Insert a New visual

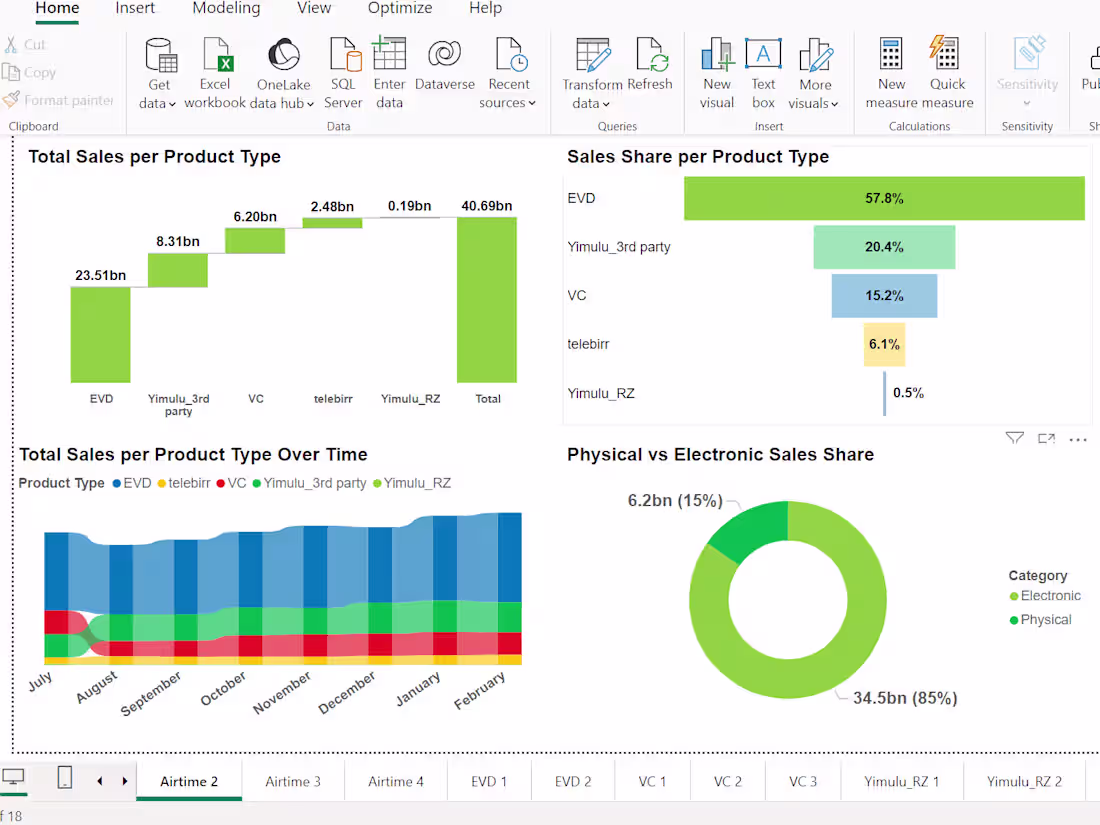click(x=716, y=55)
